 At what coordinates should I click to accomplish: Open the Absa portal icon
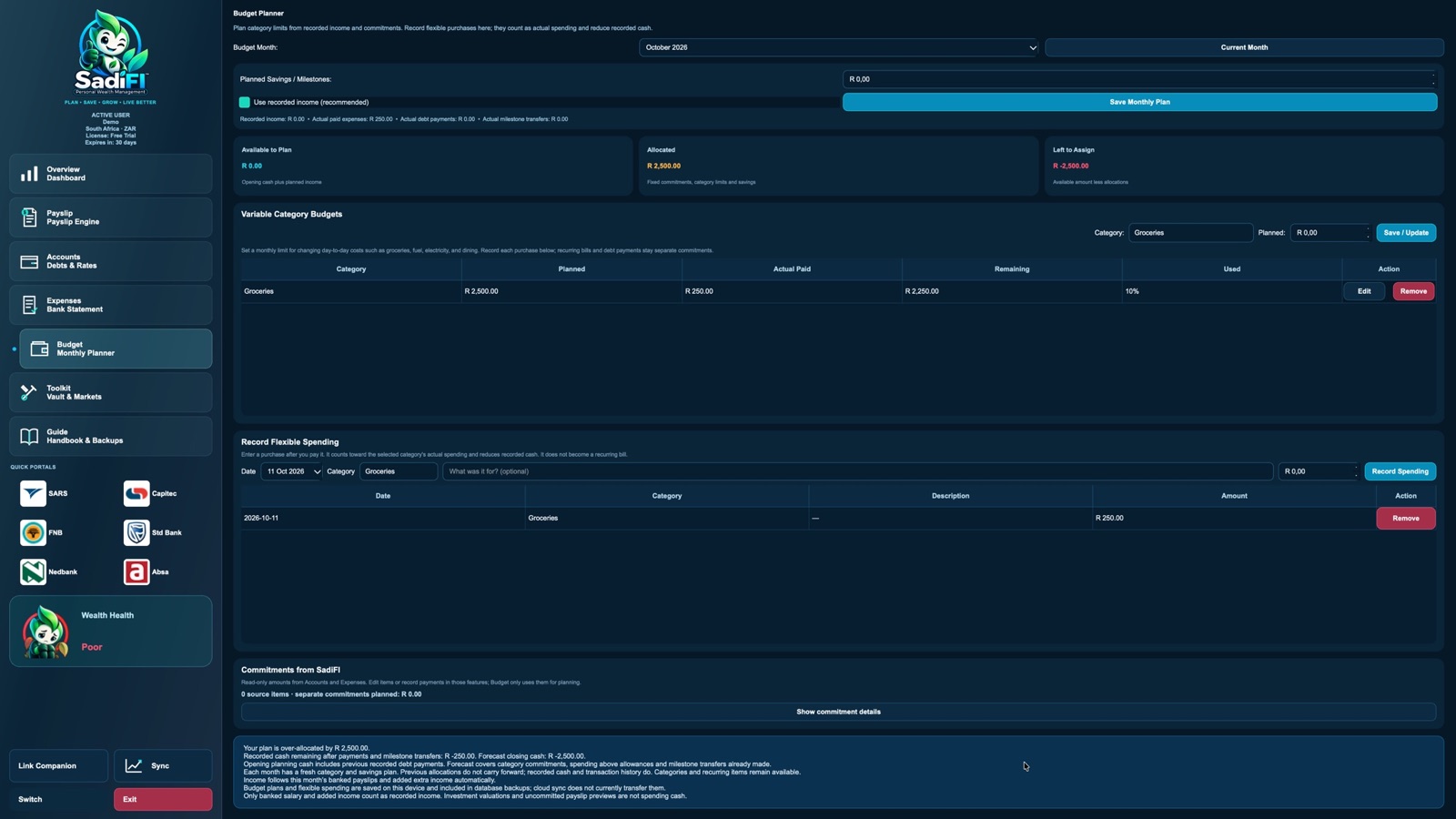click(x=136, y=571)
